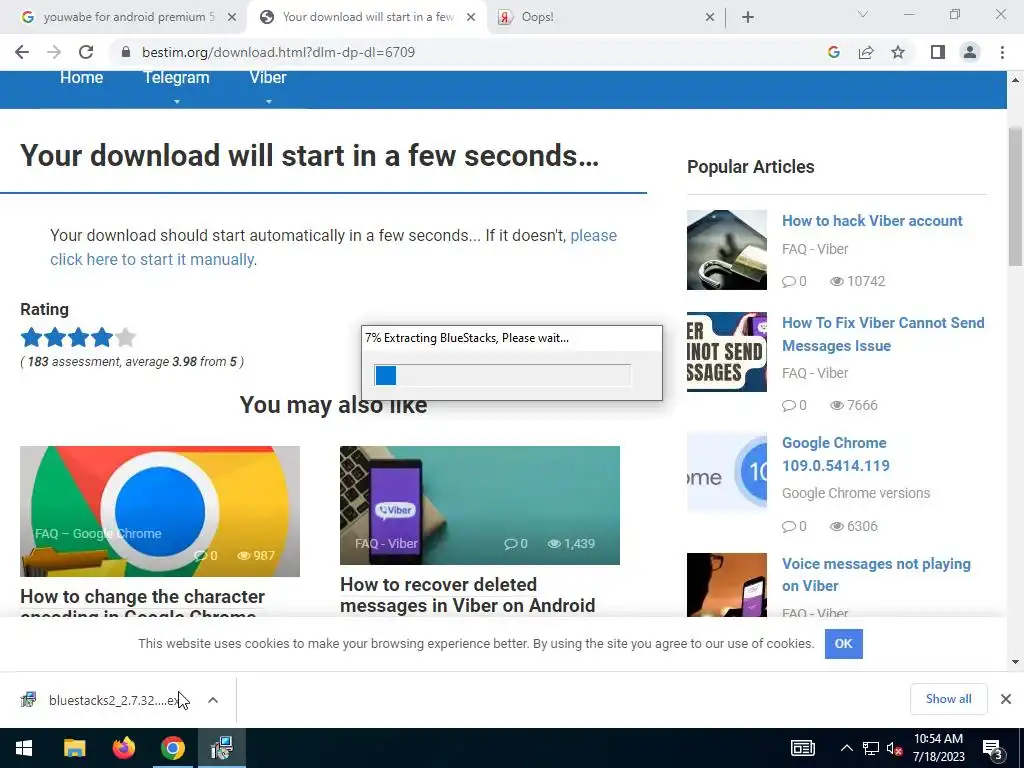Switch to the 'Oops!' tab

point(604,17)
